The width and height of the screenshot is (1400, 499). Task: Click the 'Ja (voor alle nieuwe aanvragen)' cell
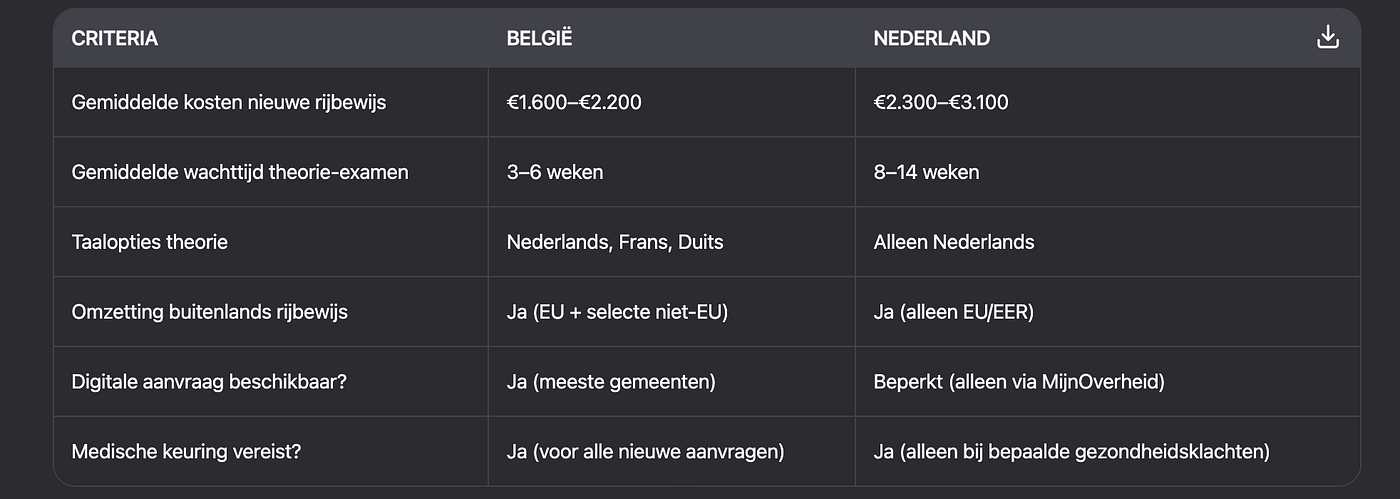[645, 452]
